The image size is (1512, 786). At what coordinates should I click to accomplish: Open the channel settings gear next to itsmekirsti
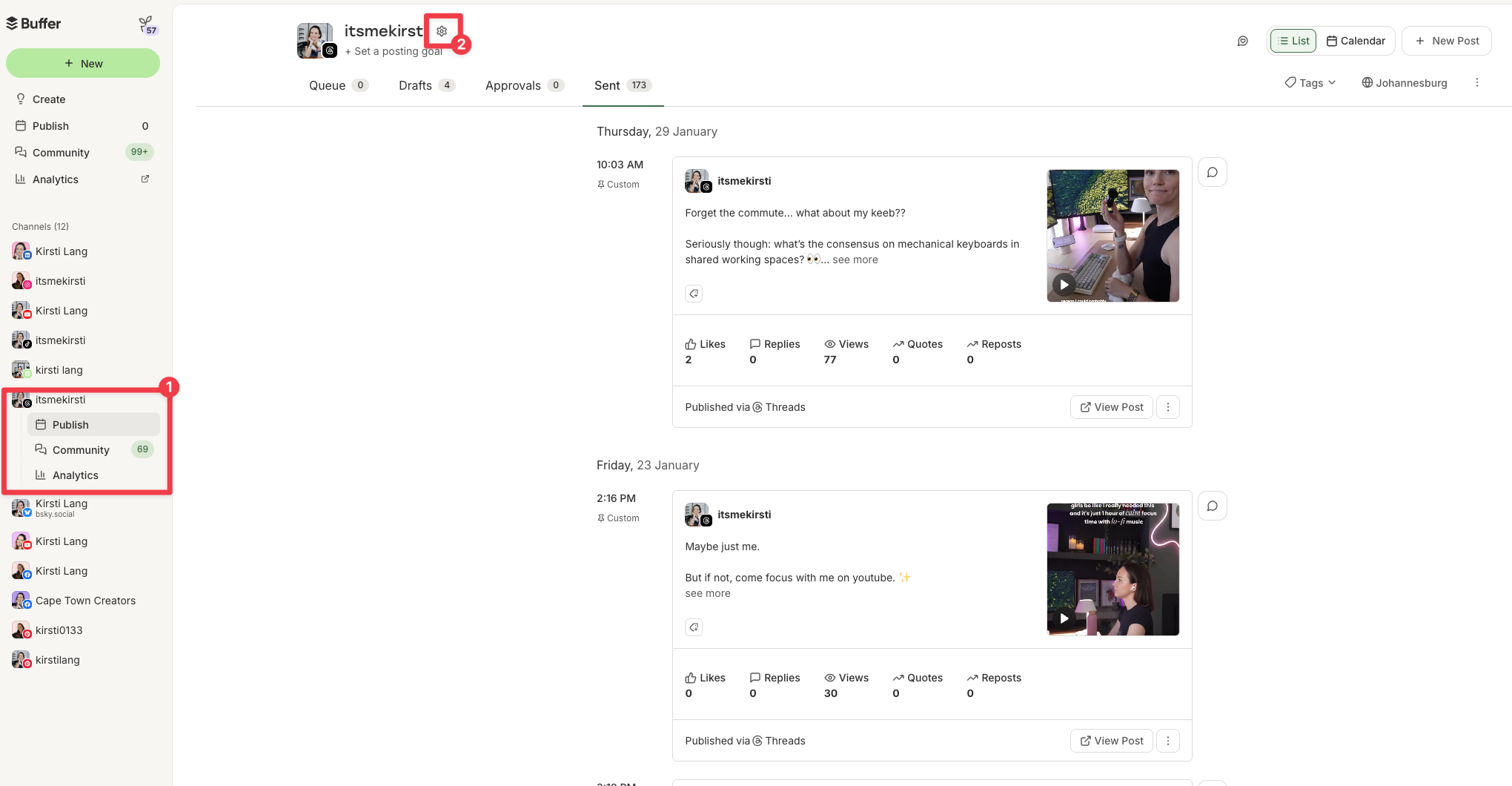click(442, 30)
